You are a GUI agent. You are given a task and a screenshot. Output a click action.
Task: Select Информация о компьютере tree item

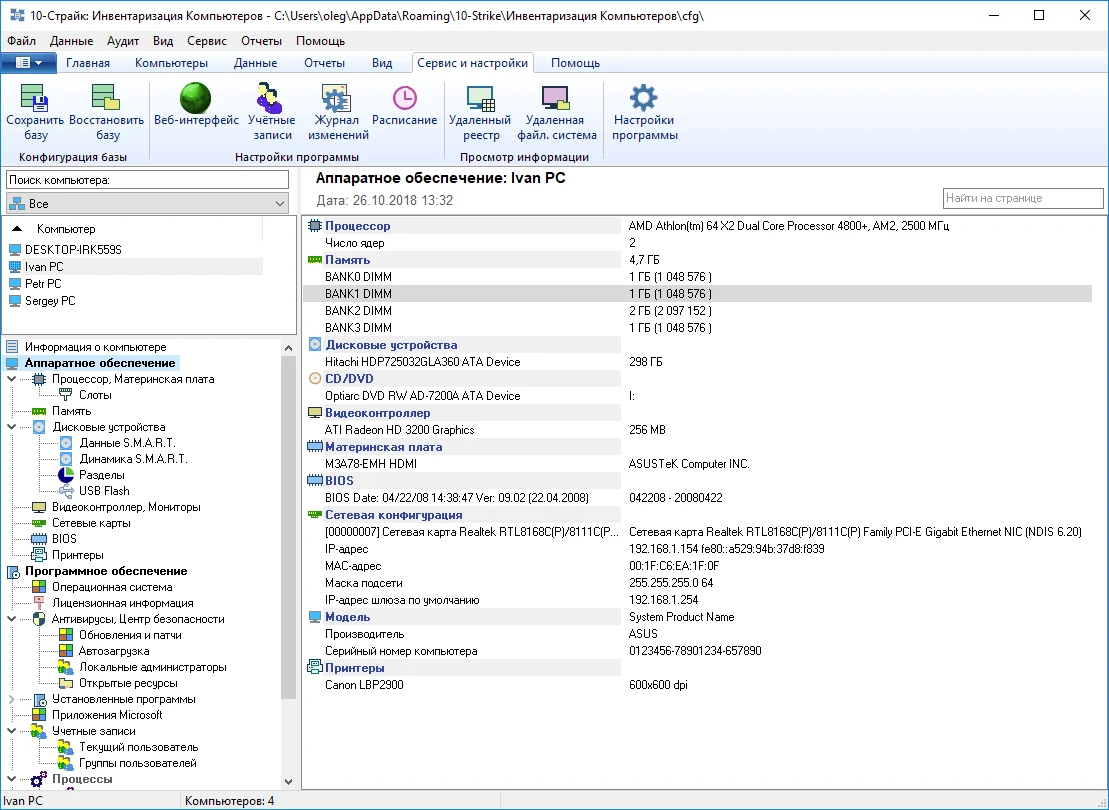tap(95, 347)
